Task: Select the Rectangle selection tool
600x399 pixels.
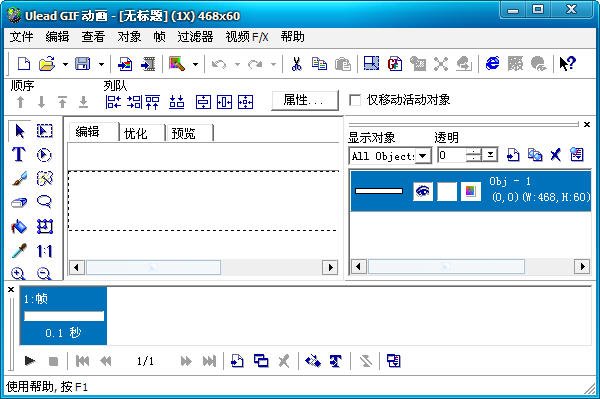Action: point(44,131)
